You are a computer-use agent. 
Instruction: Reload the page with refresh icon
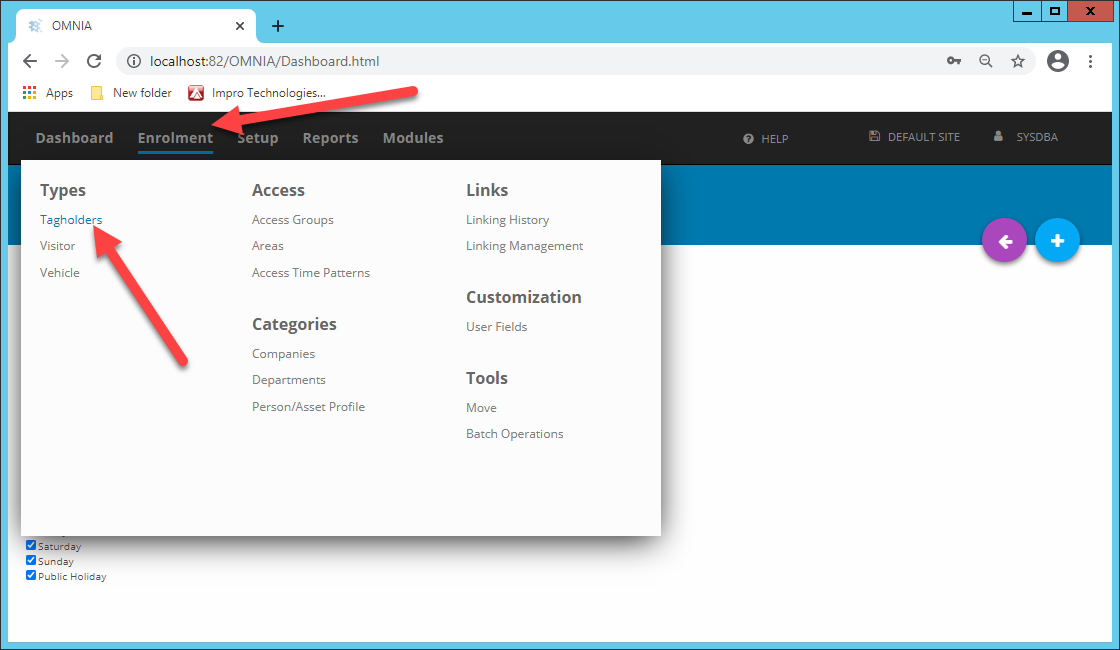point(94,61)
